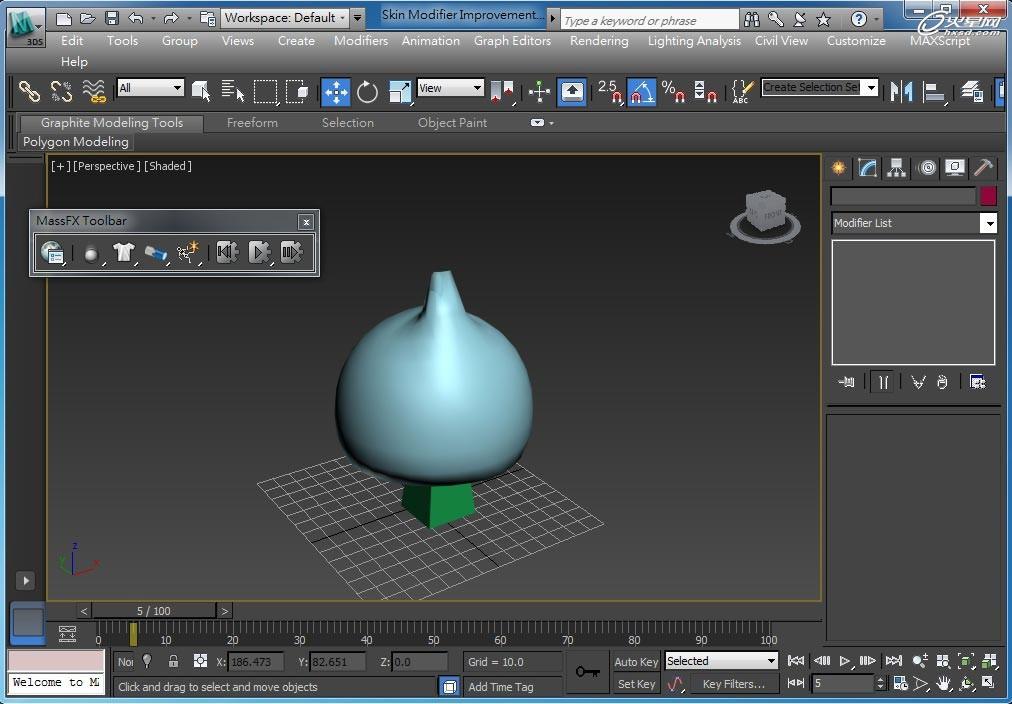Toggle the Angle Snap button
The image size is (1012, 704).
tap(641, 92)
